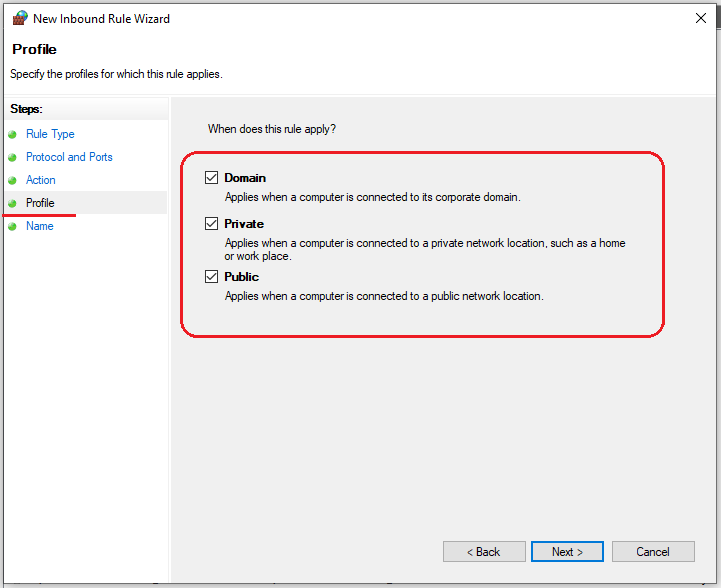Uncheck the Private profile checkbox
Viewport: 721px width, 588px height.
[x=211, y=224]
